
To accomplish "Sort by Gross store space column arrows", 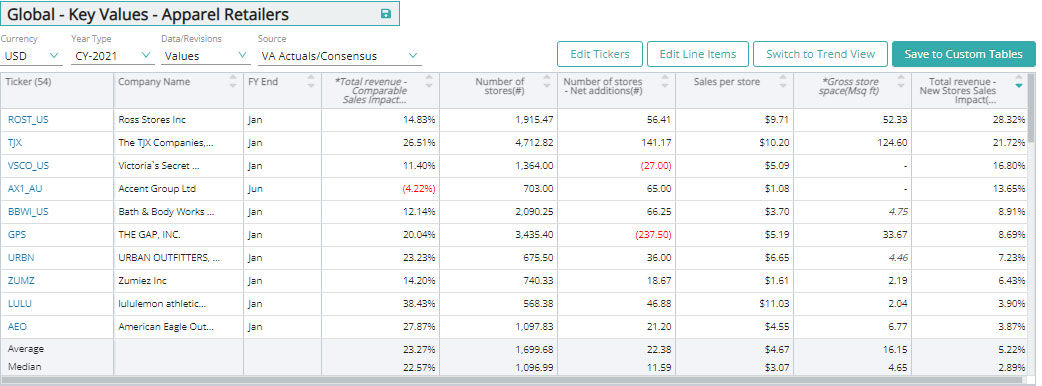I will point(901,81).
